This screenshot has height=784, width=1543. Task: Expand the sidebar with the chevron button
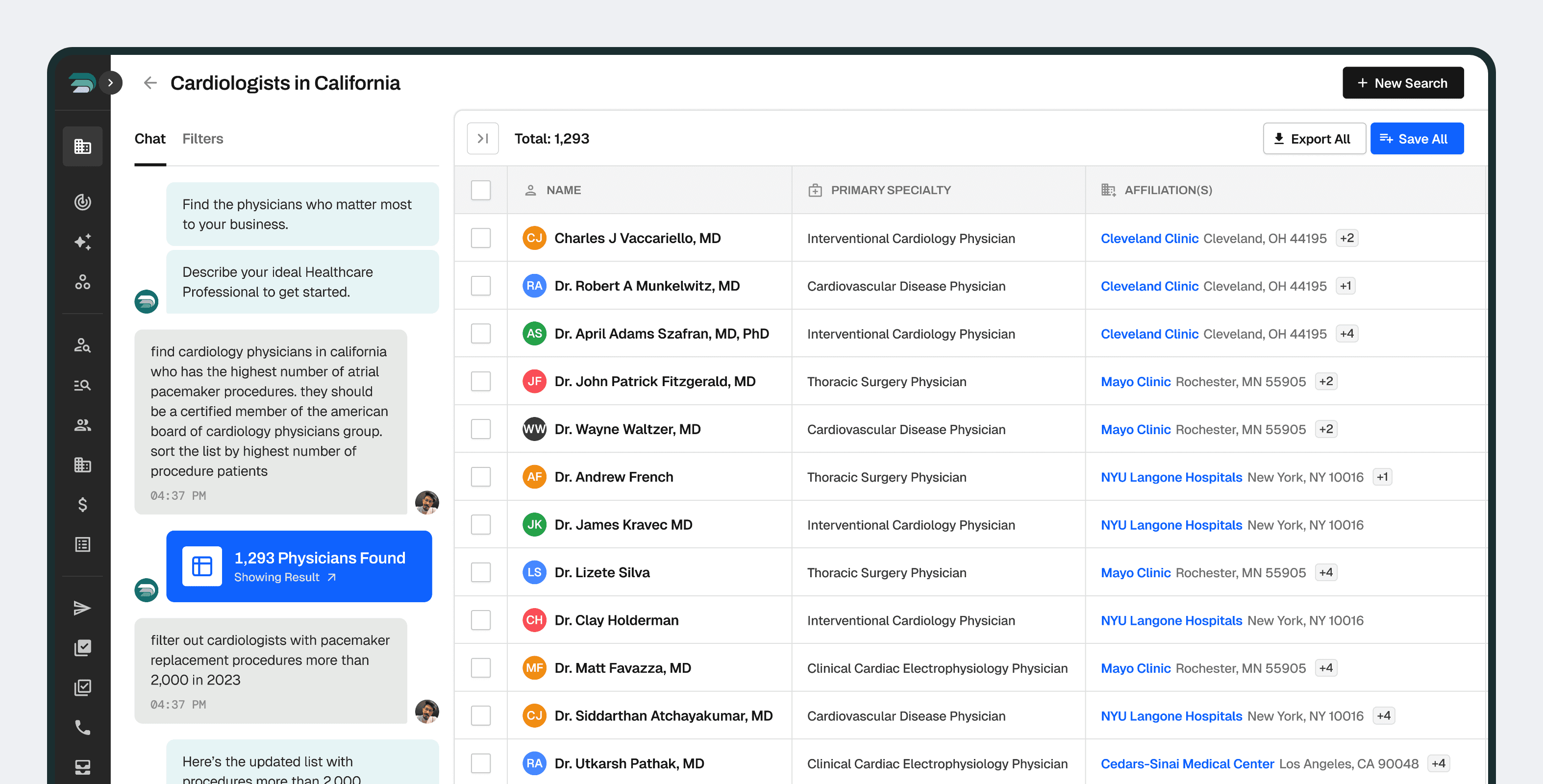point(110,83)
